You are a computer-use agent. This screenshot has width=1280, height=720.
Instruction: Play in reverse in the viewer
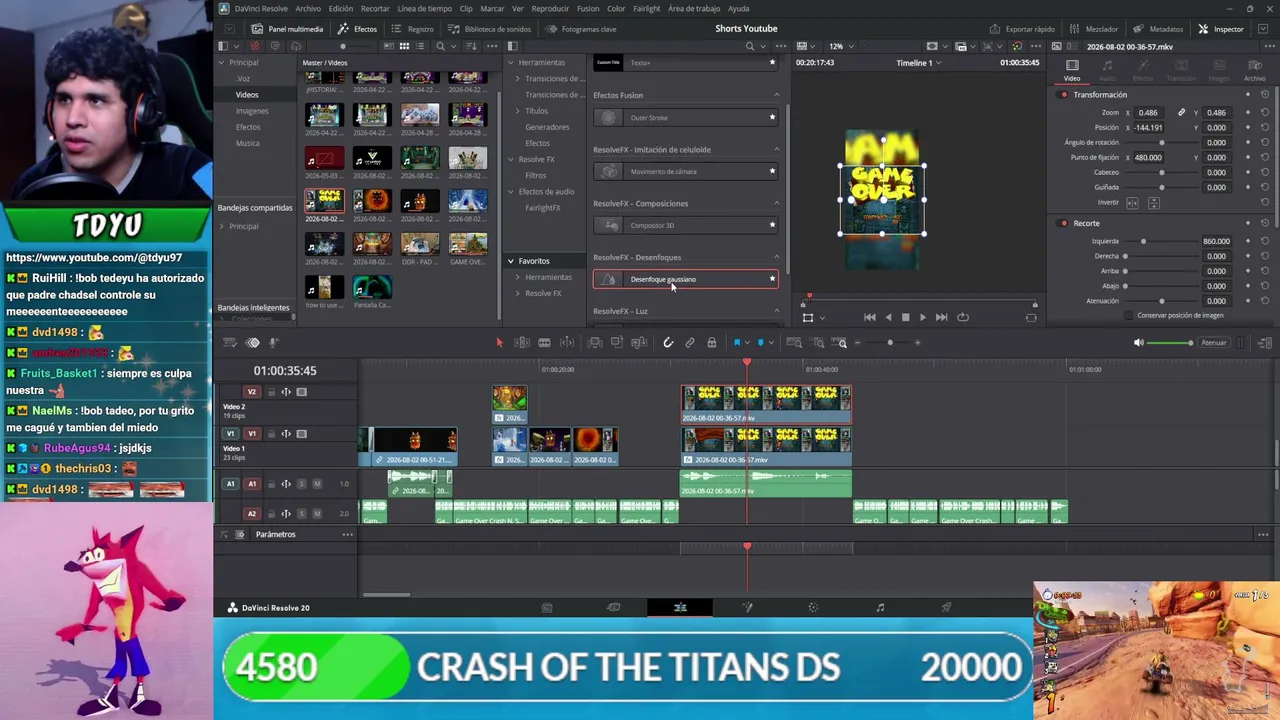(888, 317)
